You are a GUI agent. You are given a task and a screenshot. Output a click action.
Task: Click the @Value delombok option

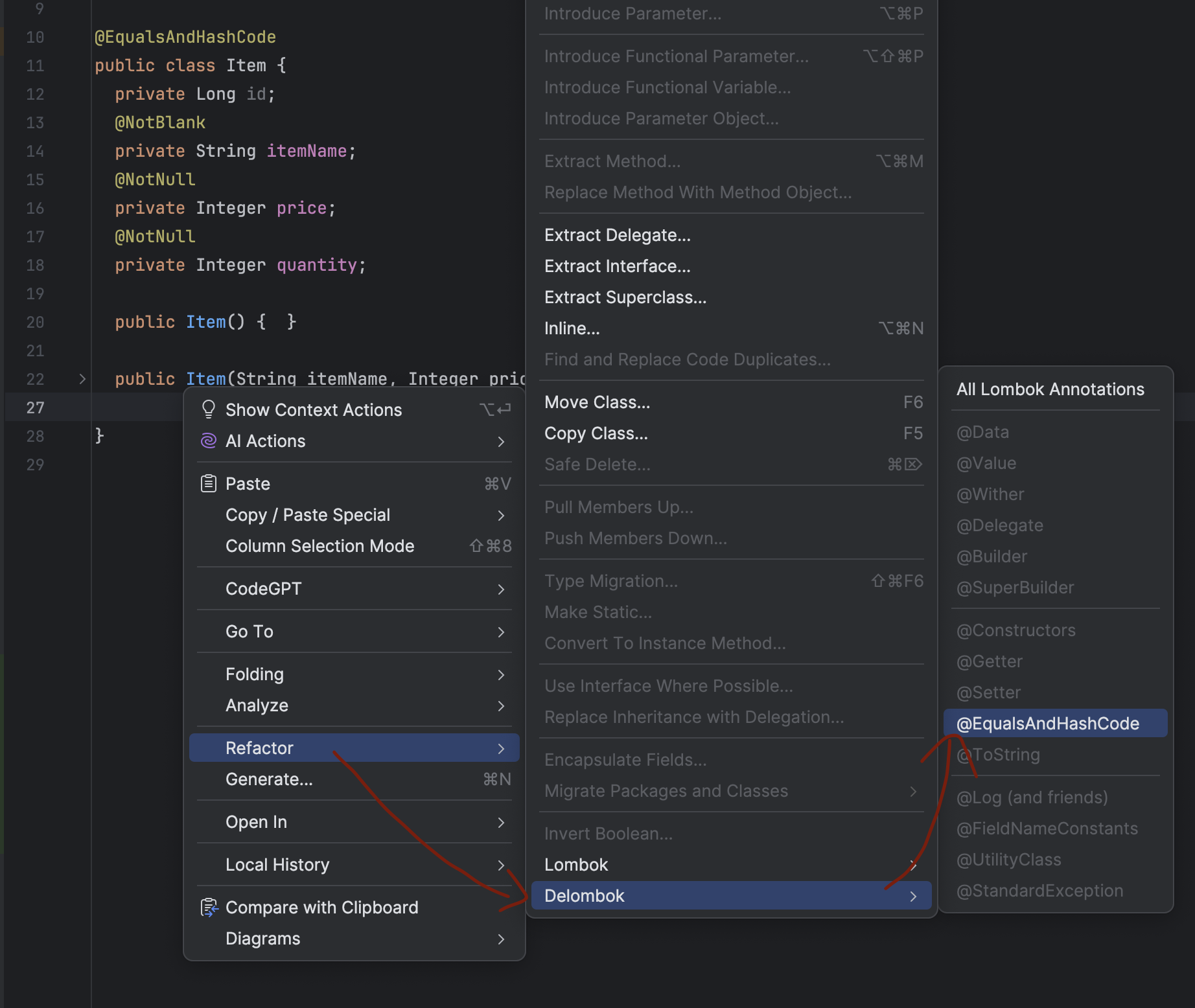pos(1055,463)
